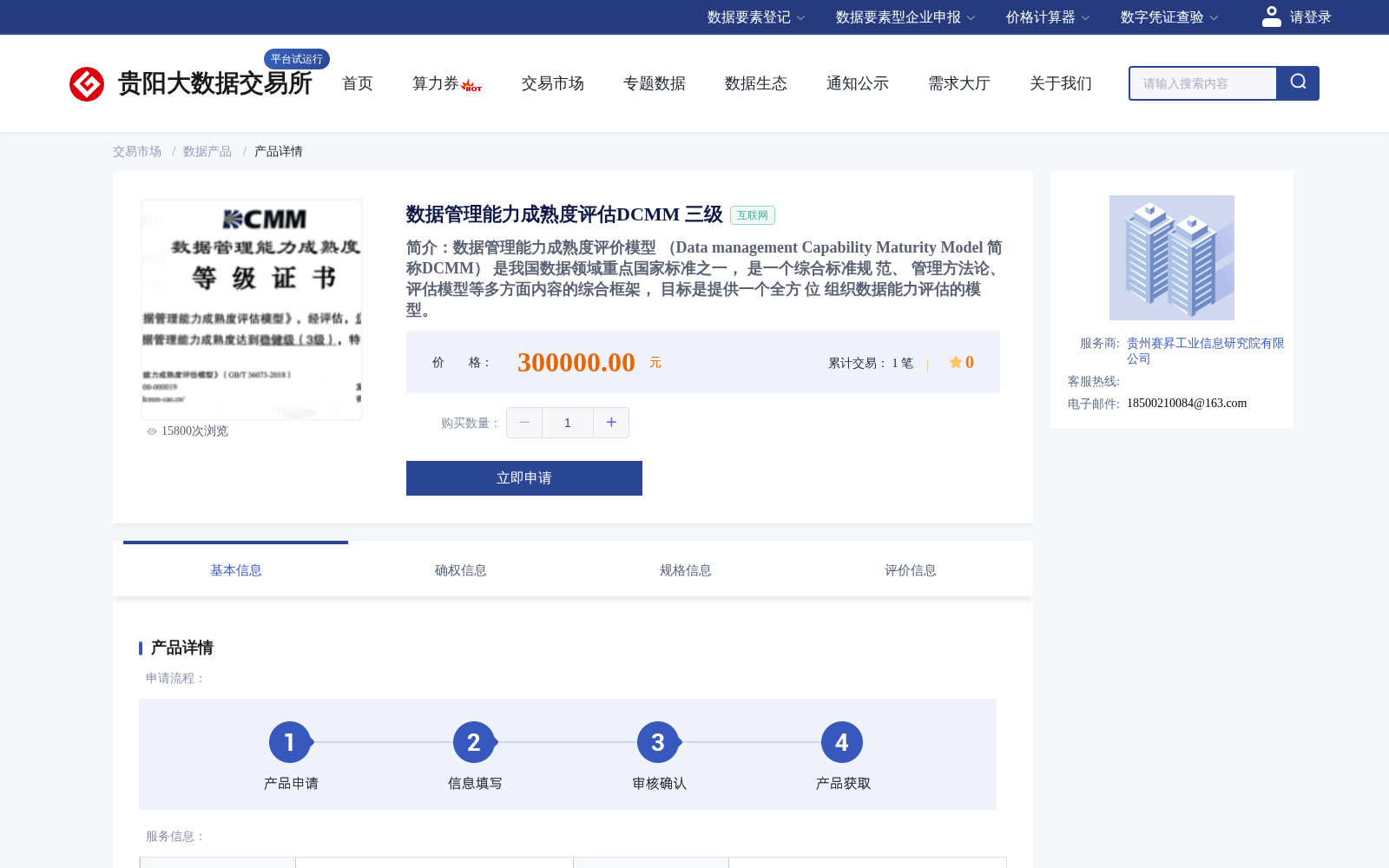
Task: Switch to the 规格信息 tab
Action: 686,570
